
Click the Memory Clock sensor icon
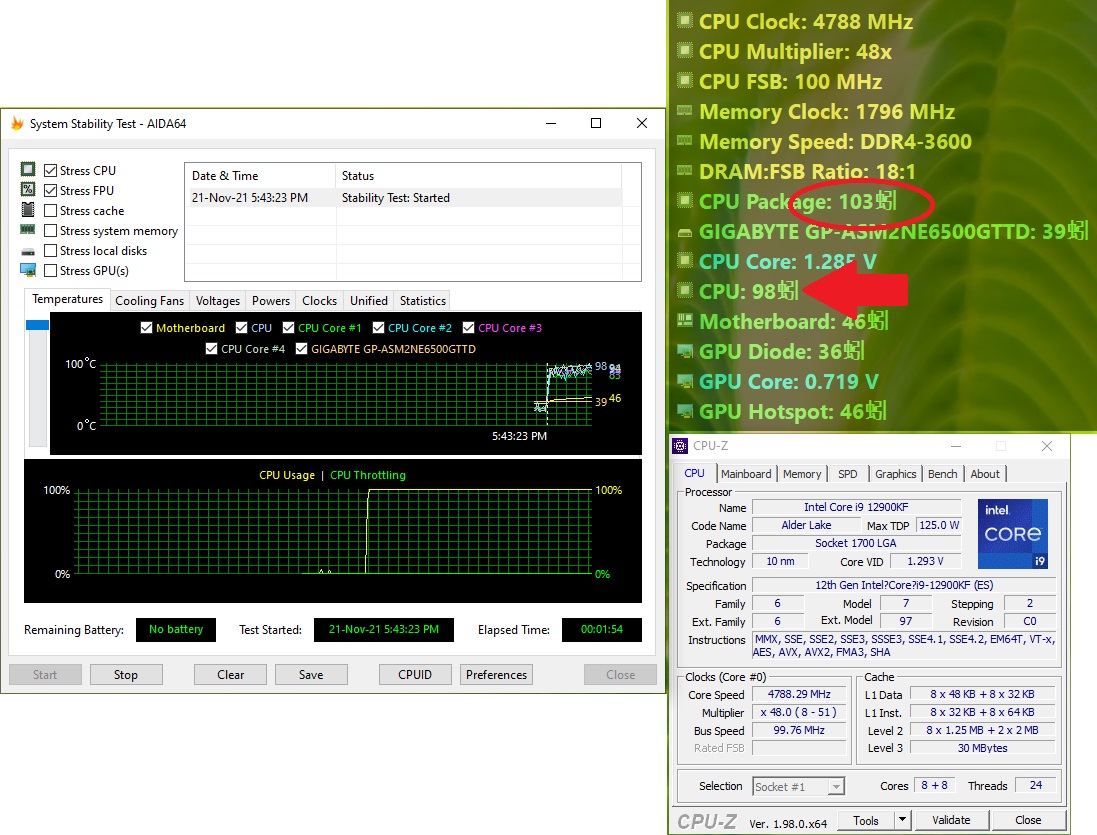point(684,110)
